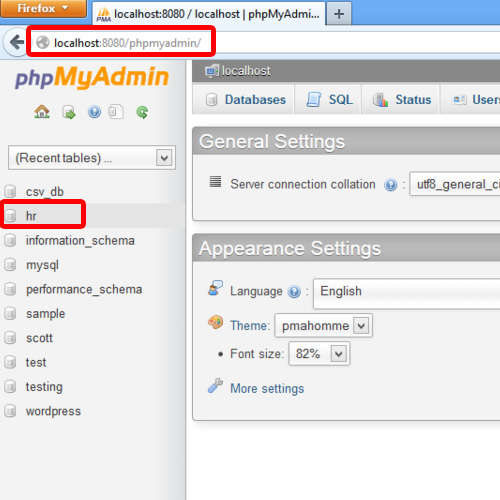Click the Appearance Settings panel header
Image resolution: width=500 pixels, height=500 pixels.
click(x=346, y=248)
